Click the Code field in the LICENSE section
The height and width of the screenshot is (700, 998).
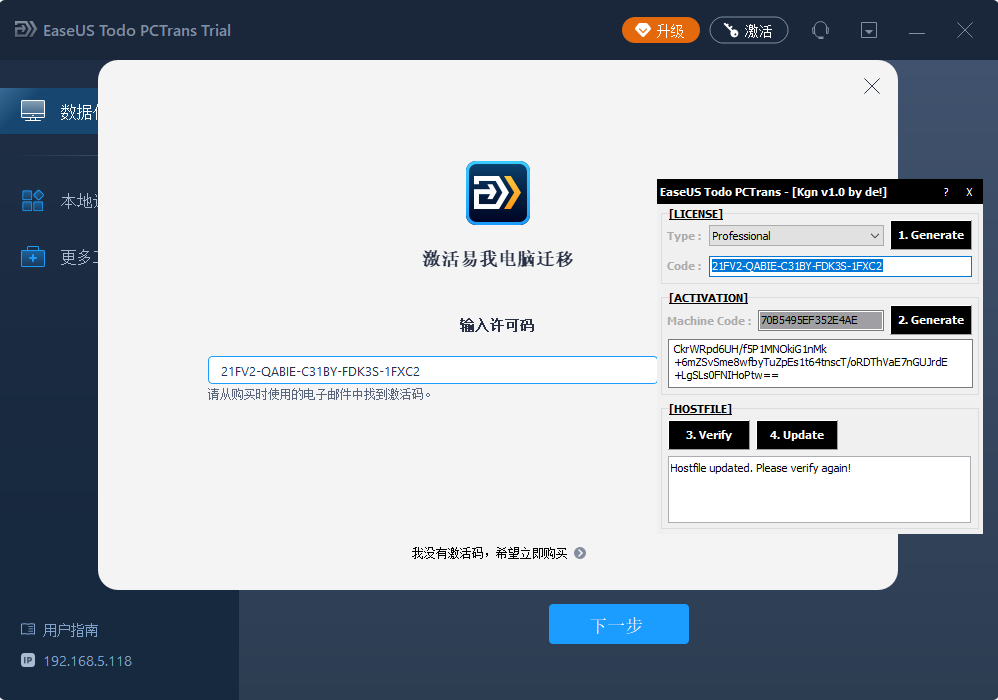point(840,266)
